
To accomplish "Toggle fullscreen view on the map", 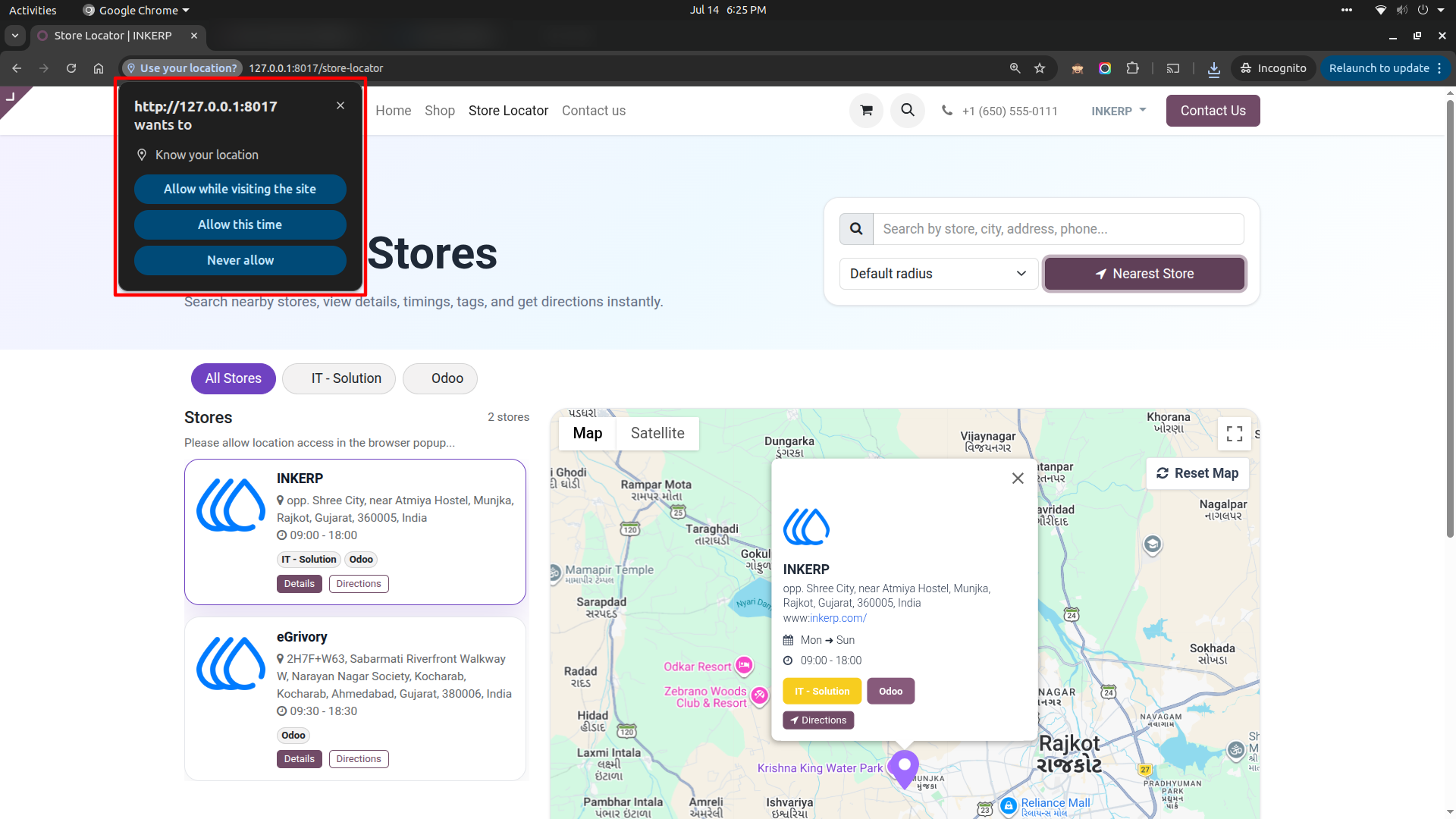I will pyautogui.click(x=1234, y=434).
